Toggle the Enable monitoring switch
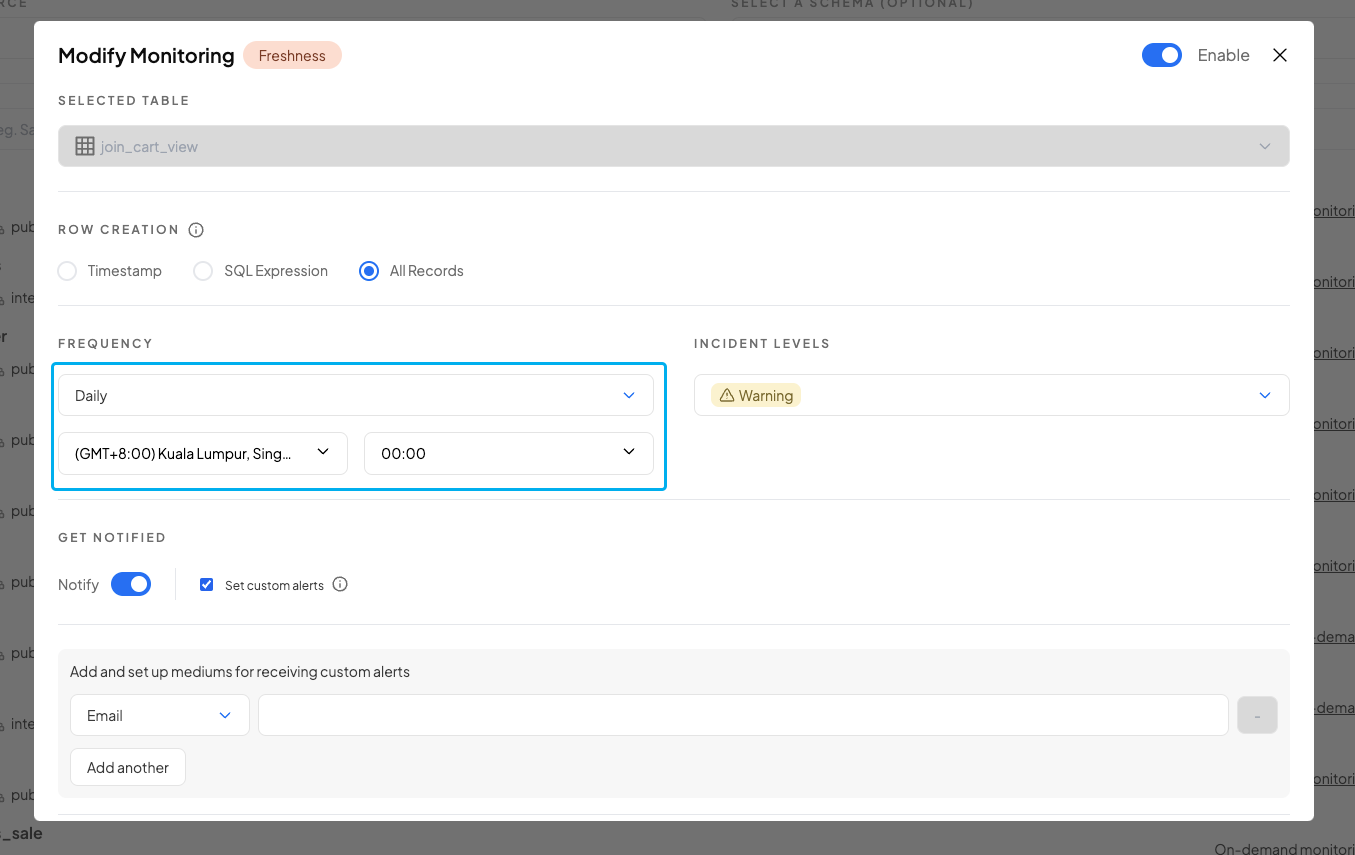The height and width of the screenshot is (855, 1355). pyautogui.click(x=1161, y=56)
